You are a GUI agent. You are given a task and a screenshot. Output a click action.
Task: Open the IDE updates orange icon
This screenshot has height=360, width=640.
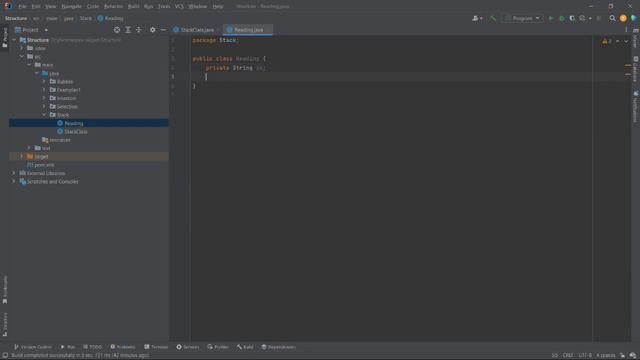623,18
